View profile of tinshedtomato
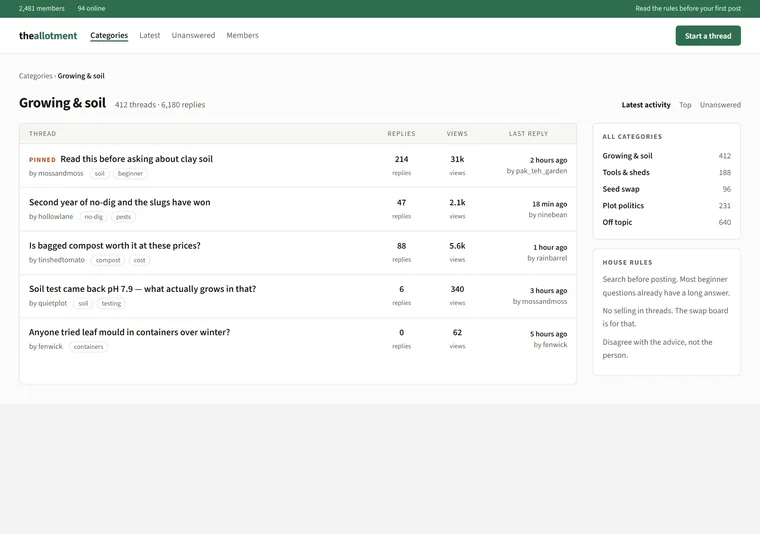This screenshot has width=760, height=534. (61, 260)
